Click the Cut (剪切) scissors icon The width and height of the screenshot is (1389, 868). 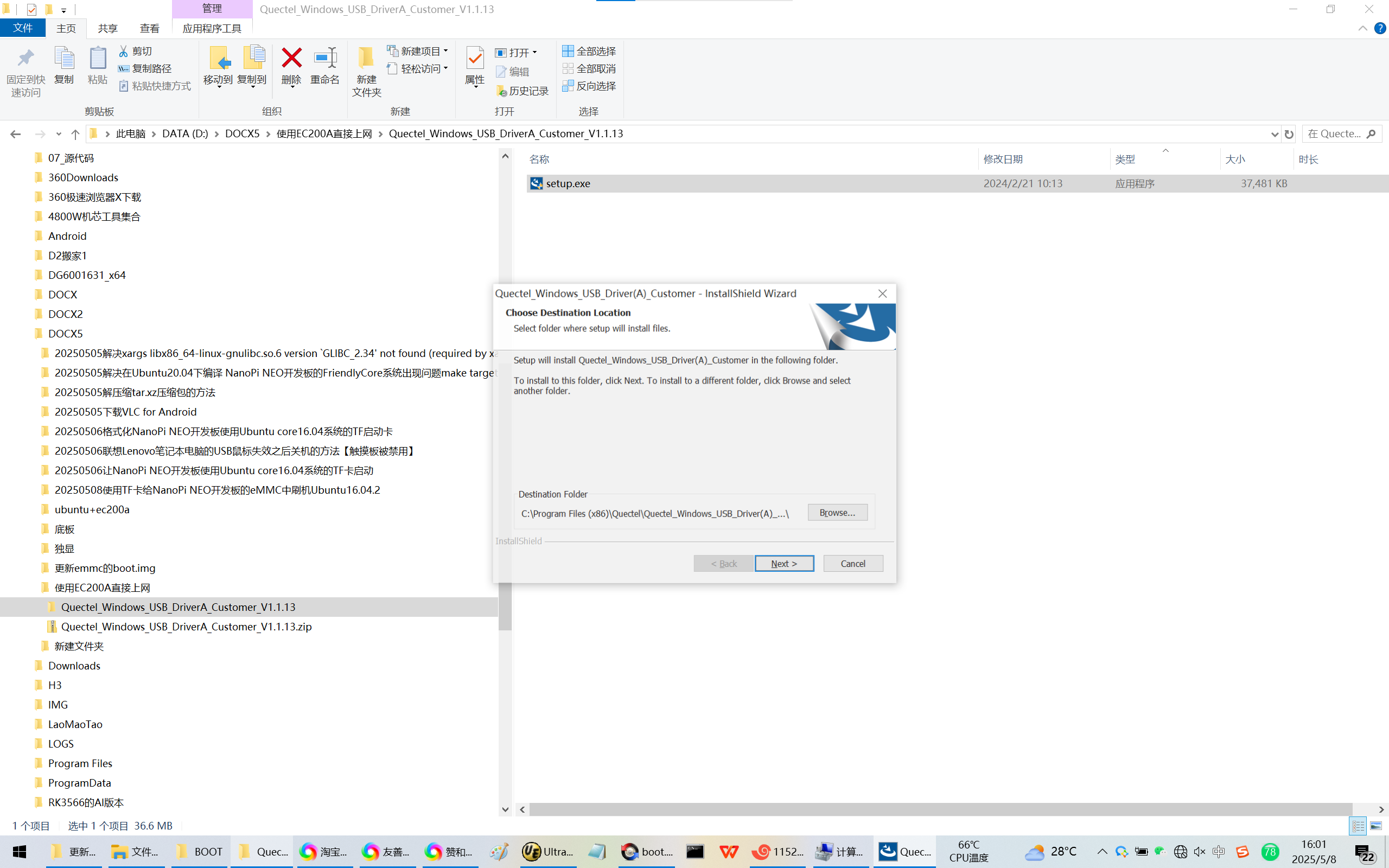point(123,51)
